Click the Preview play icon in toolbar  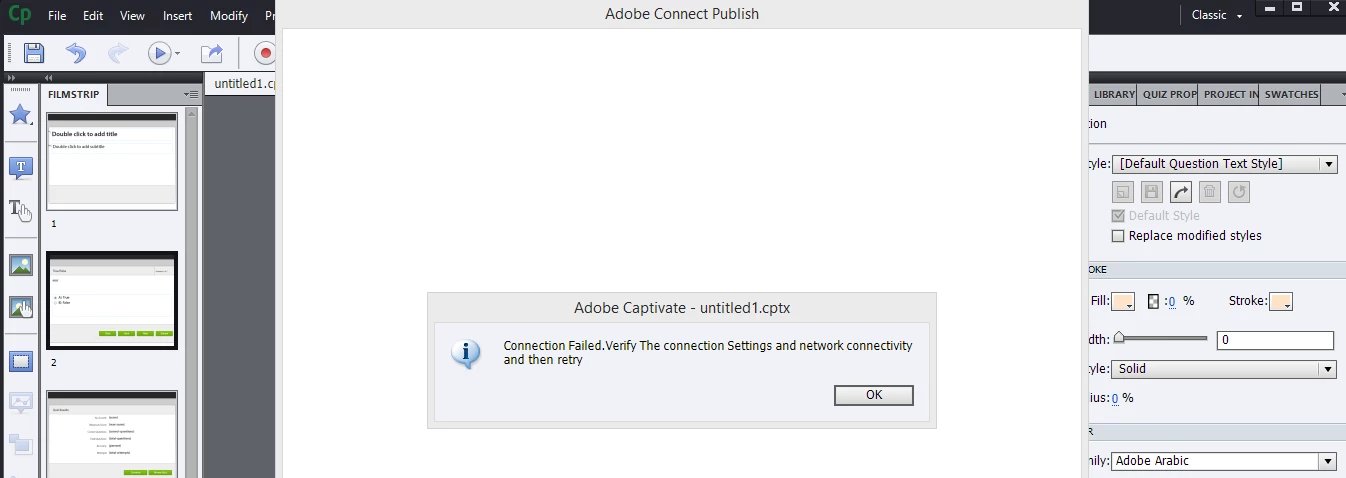tap(159, 53)
